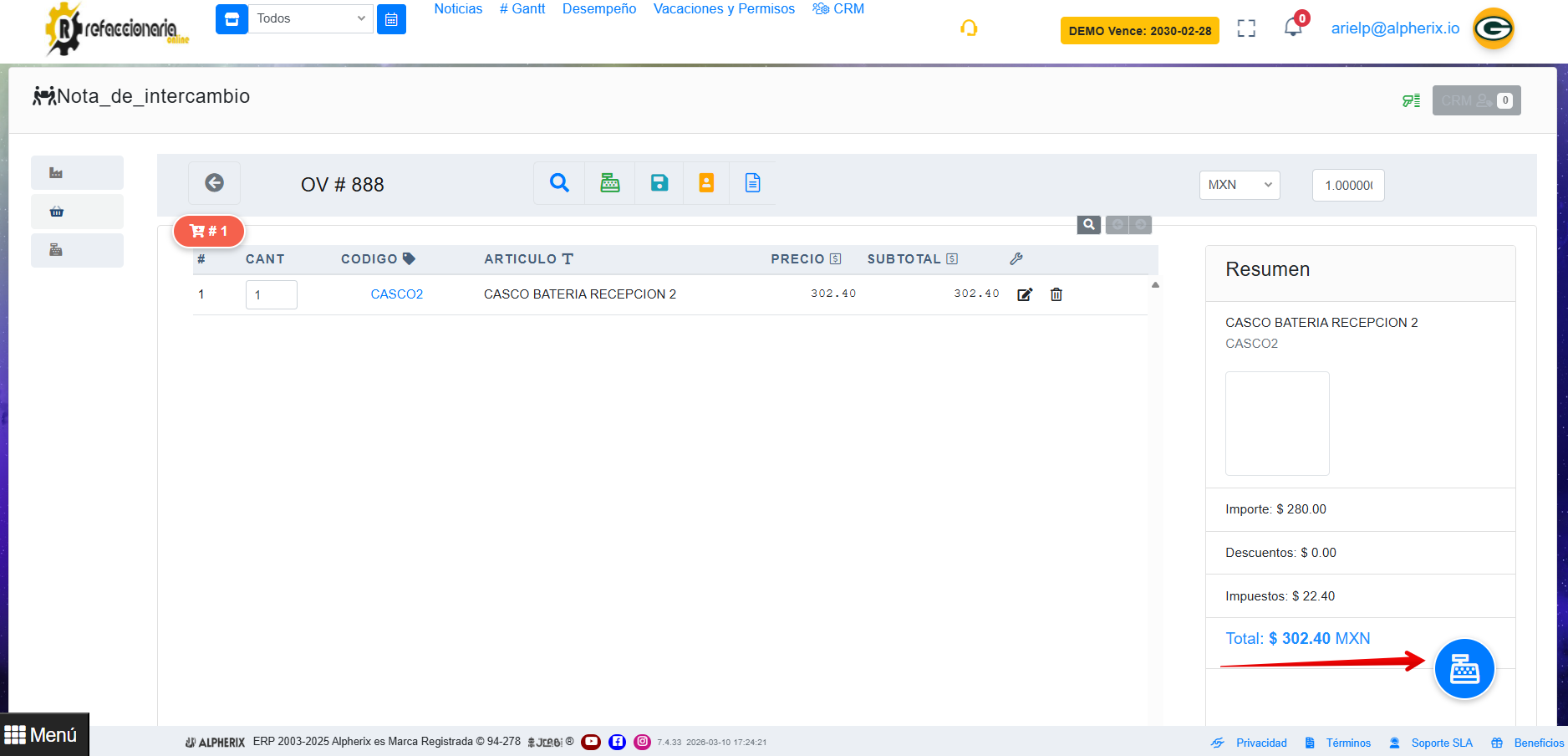Click the green cash register toolbar icon
This screenshot has height=756, width=1568.
[x=610, y=183]
